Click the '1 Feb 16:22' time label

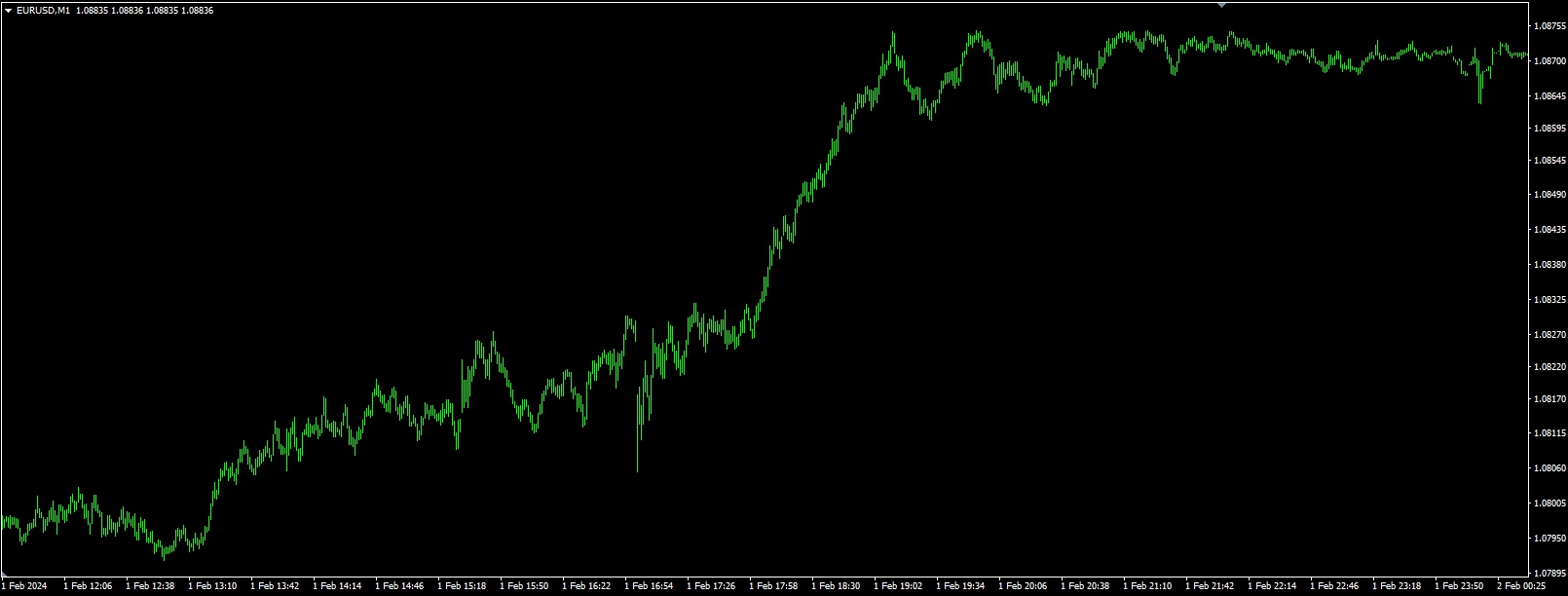[x=586, y=587]
